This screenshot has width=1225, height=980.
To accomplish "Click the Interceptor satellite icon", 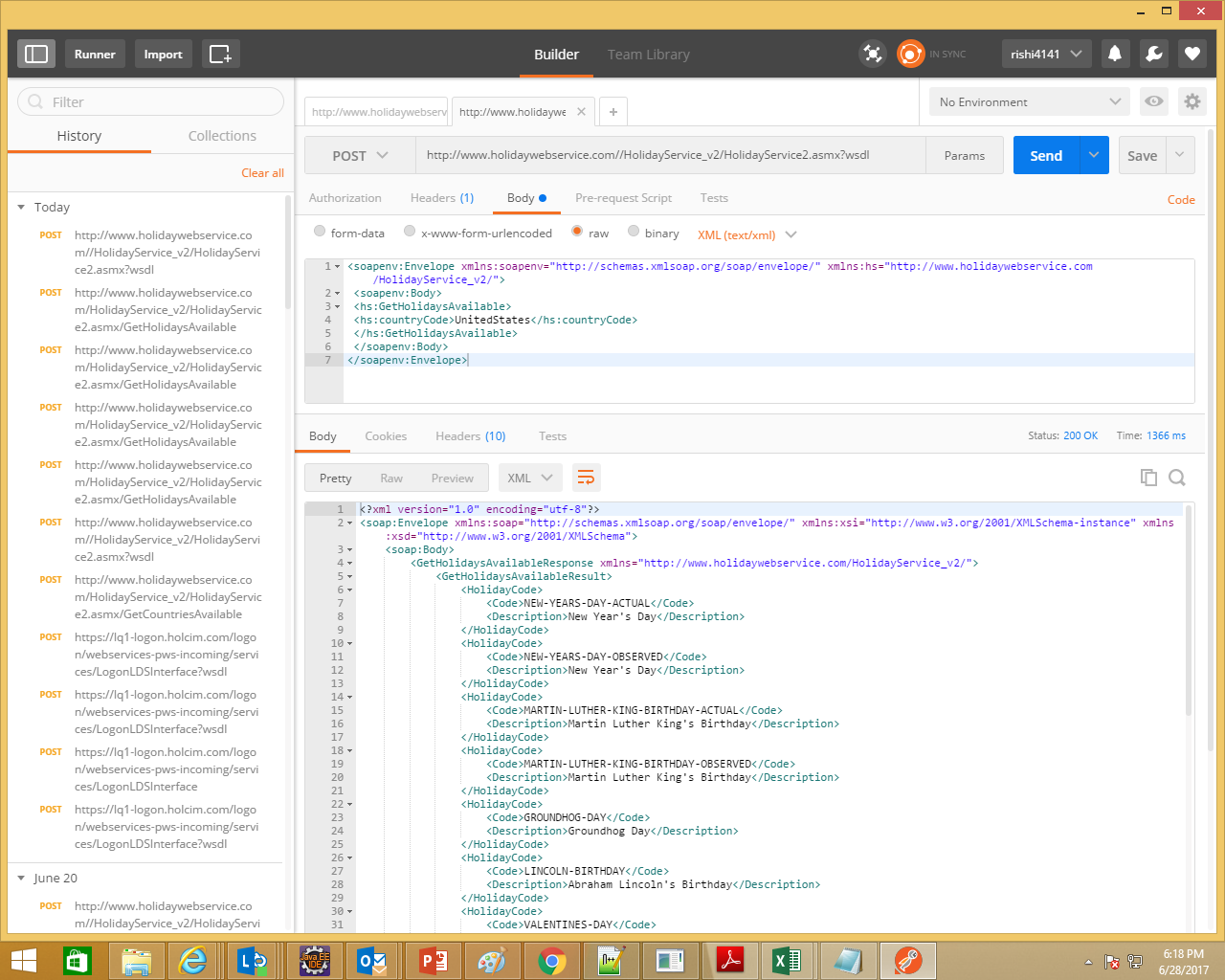I will tap(873, 54).
